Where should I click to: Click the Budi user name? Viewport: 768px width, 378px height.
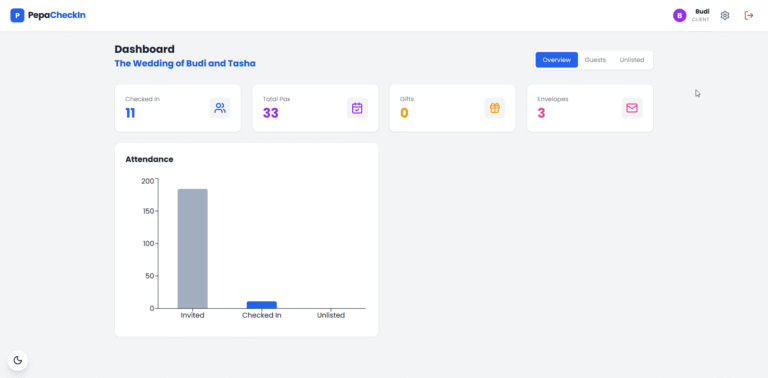(702, 11)
